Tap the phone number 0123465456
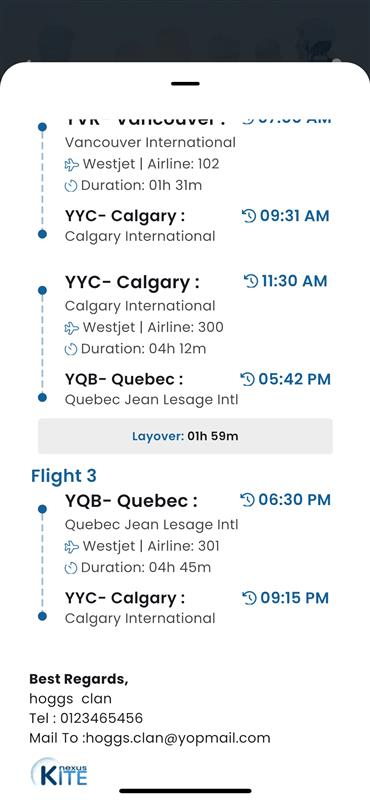The image size is (370, 800). (x=102, y=718)
